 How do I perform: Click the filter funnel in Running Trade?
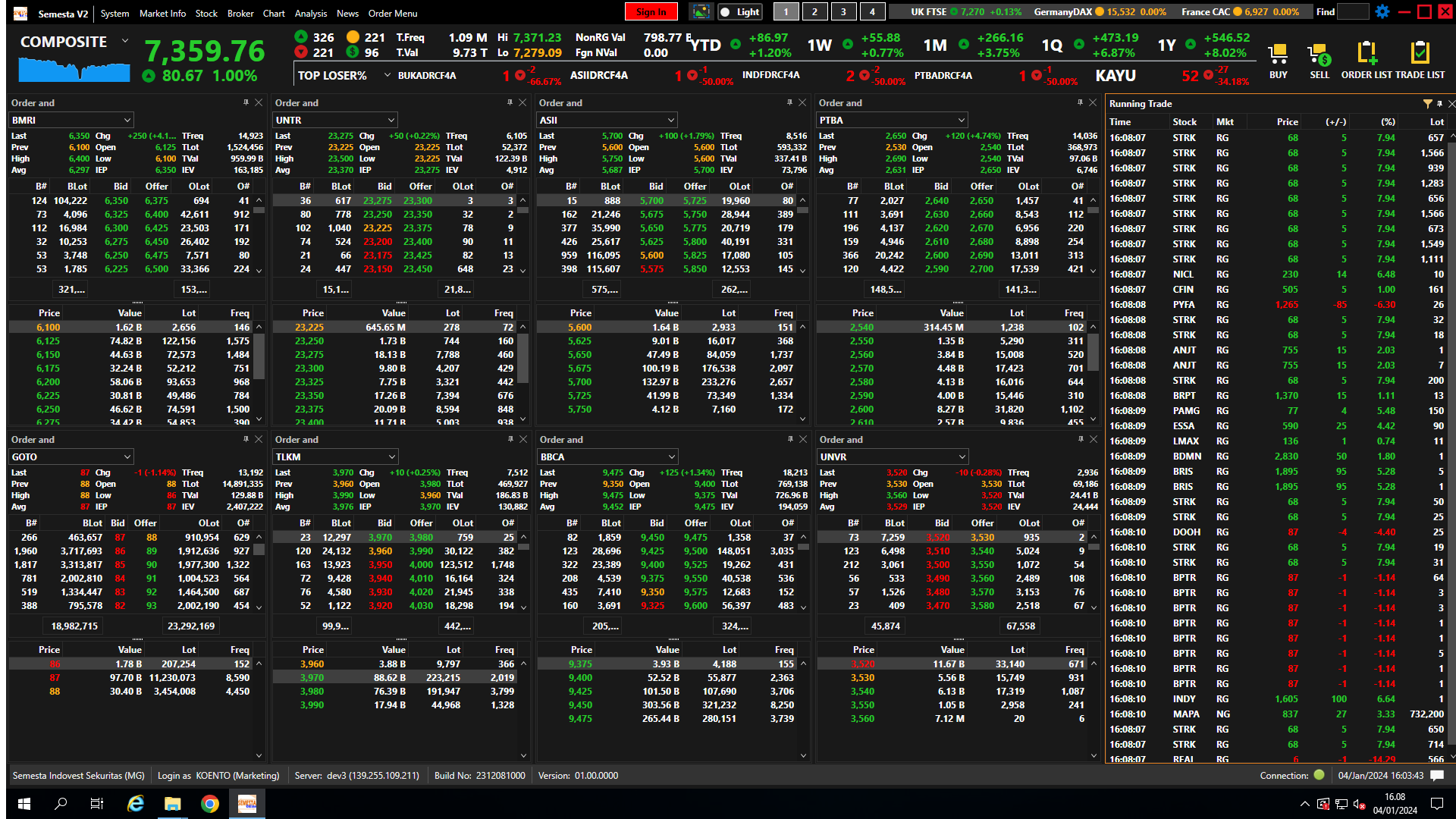click(x=1427, y=104)
